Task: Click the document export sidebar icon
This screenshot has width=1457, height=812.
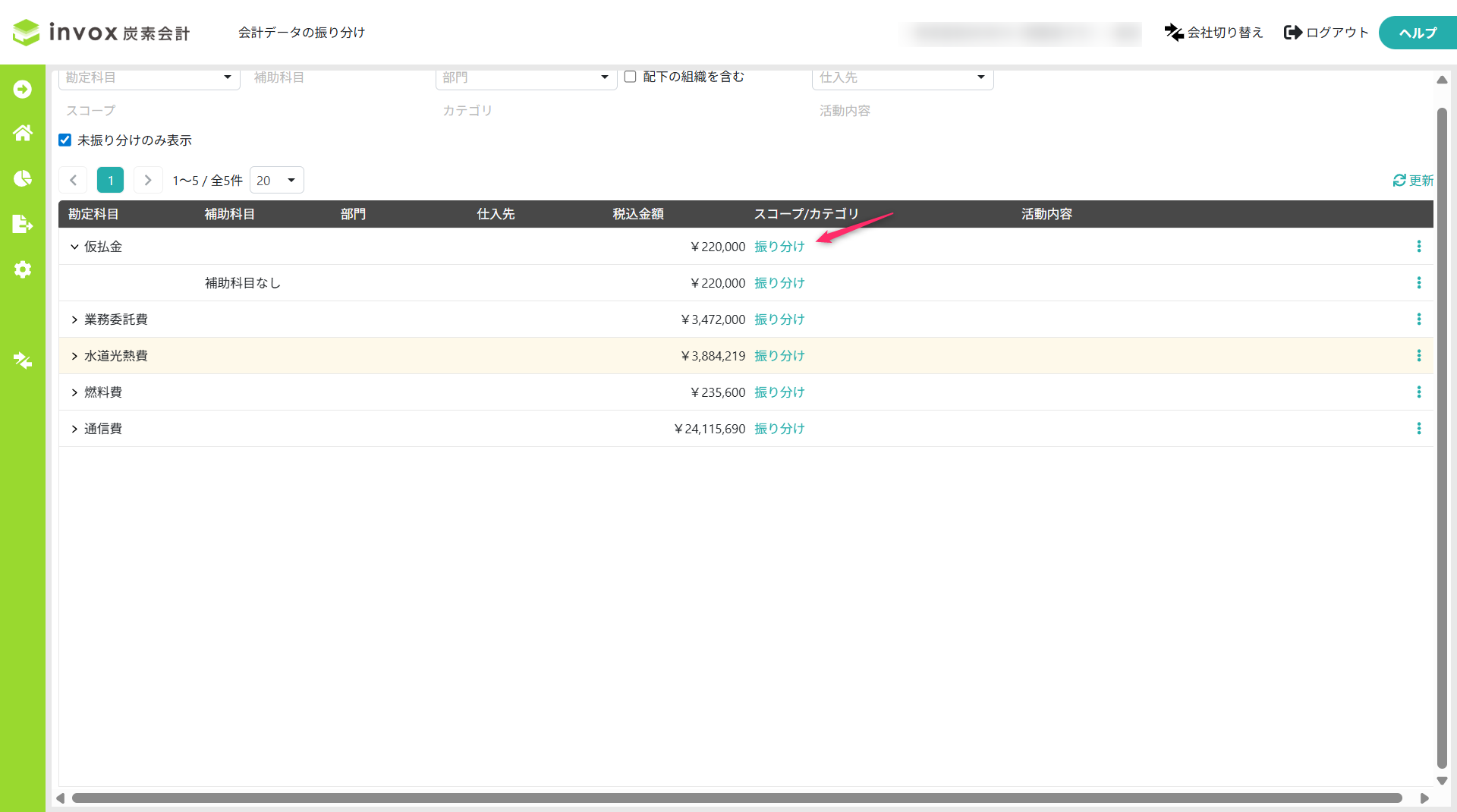Action: [23, 224]
